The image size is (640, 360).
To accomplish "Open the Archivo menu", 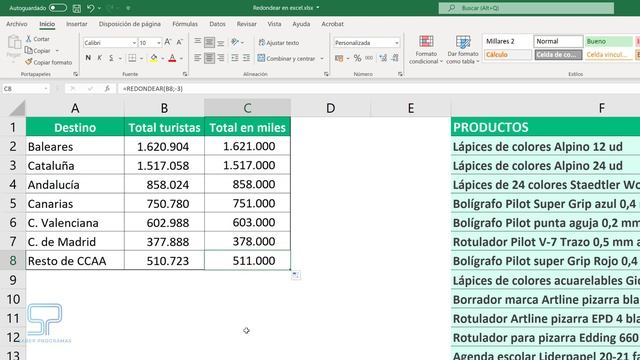I will (17, 24).
